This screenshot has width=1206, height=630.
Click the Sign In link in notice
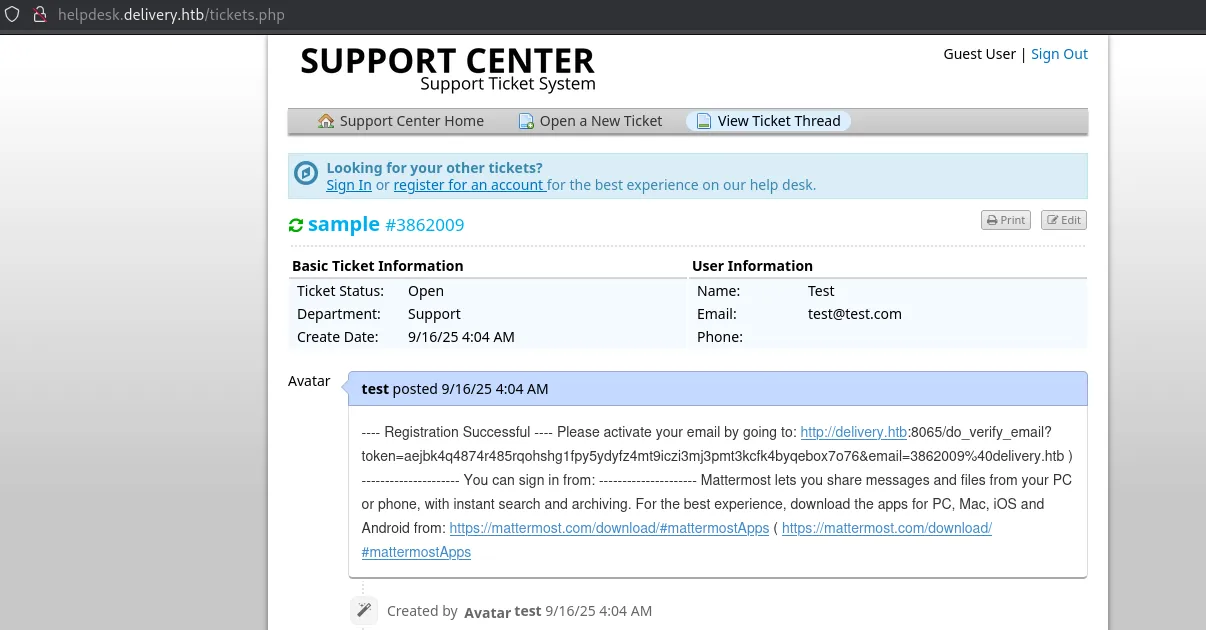tap(349, 185)
